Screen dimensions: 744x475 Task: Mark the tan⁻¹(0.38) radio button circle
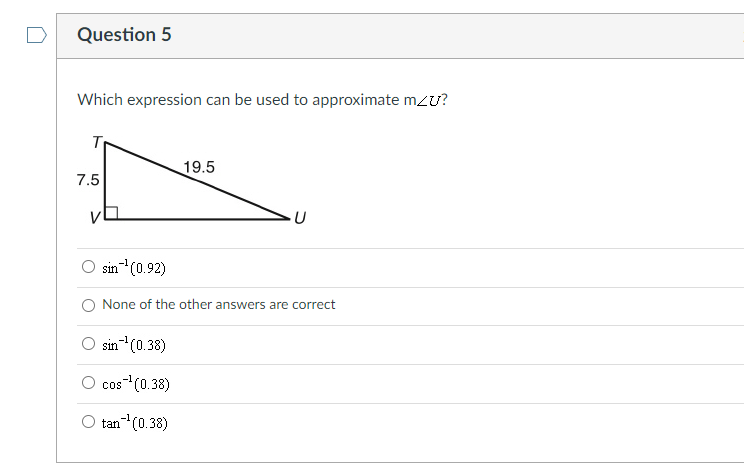[89, 423]
